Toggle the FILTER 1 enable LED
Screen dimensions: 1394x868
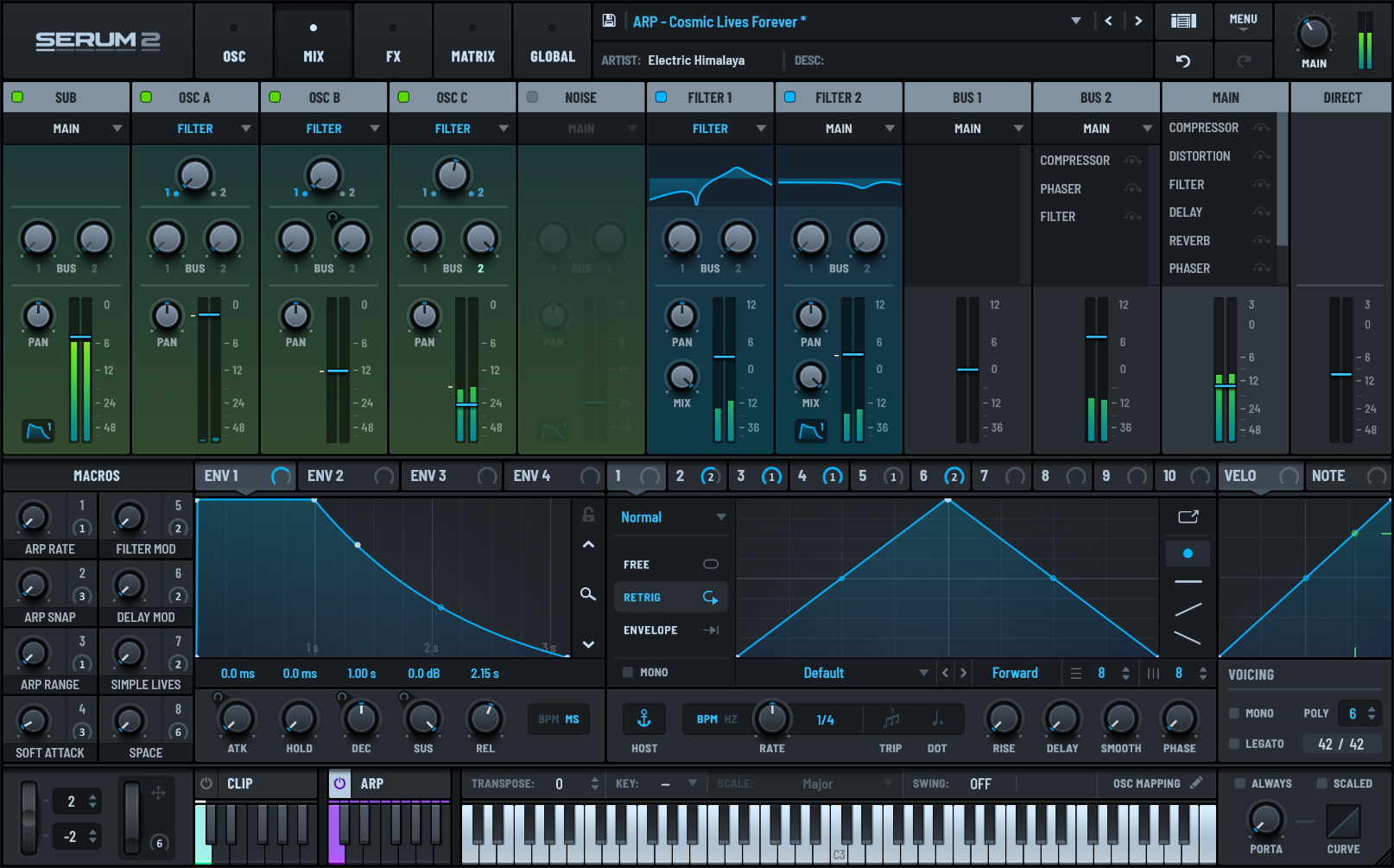[x=661, y=97]
